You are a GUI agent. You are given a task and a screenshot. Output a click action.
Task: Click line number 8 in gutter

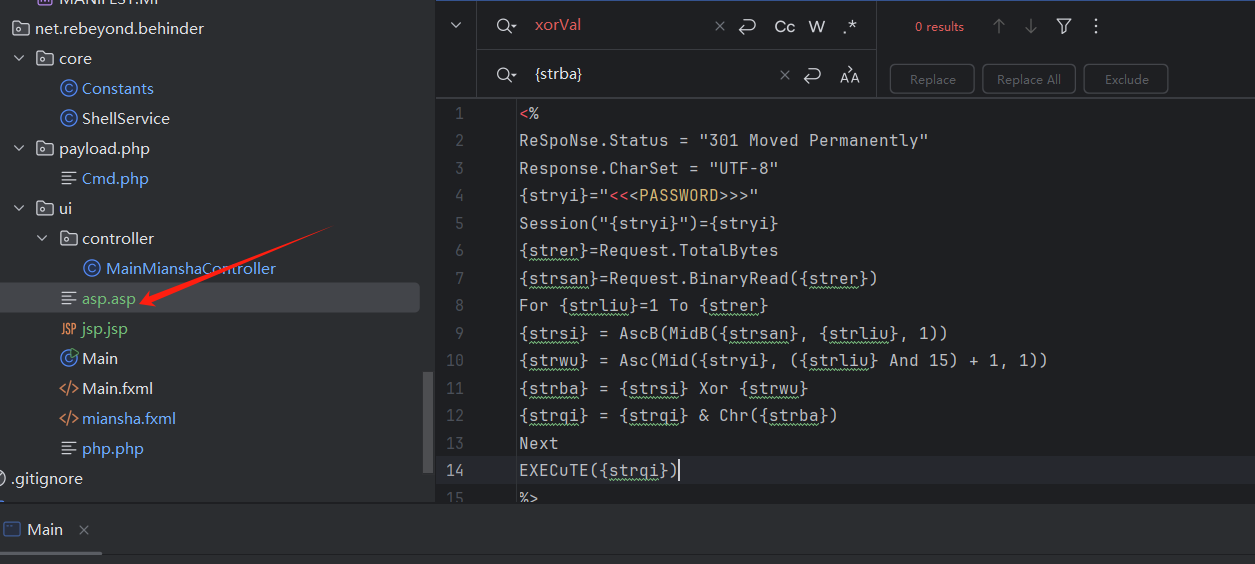pos(459,305)
